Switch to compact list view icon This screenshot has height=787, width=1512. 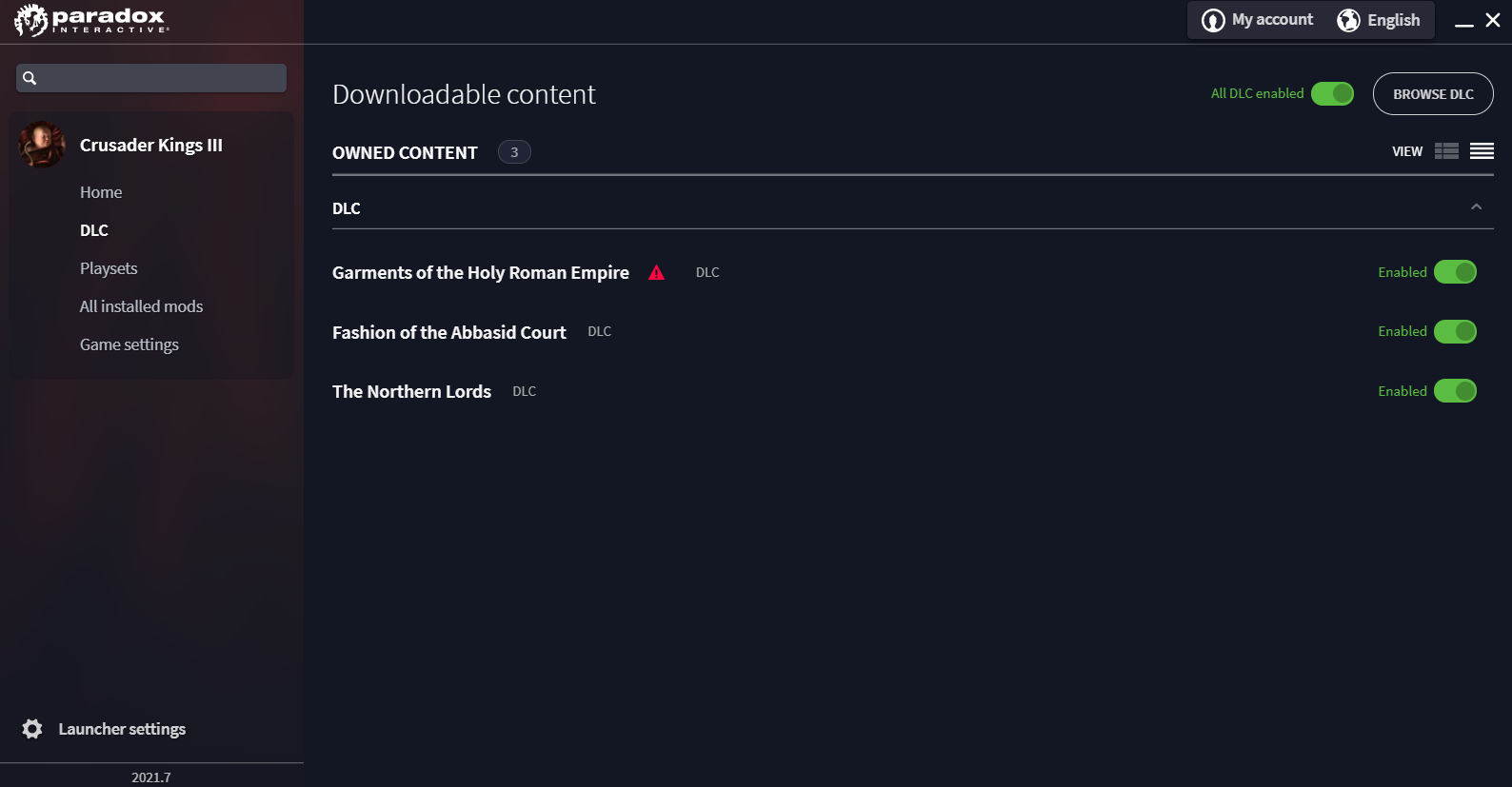pyautogui.click(x=1482, y=151)
